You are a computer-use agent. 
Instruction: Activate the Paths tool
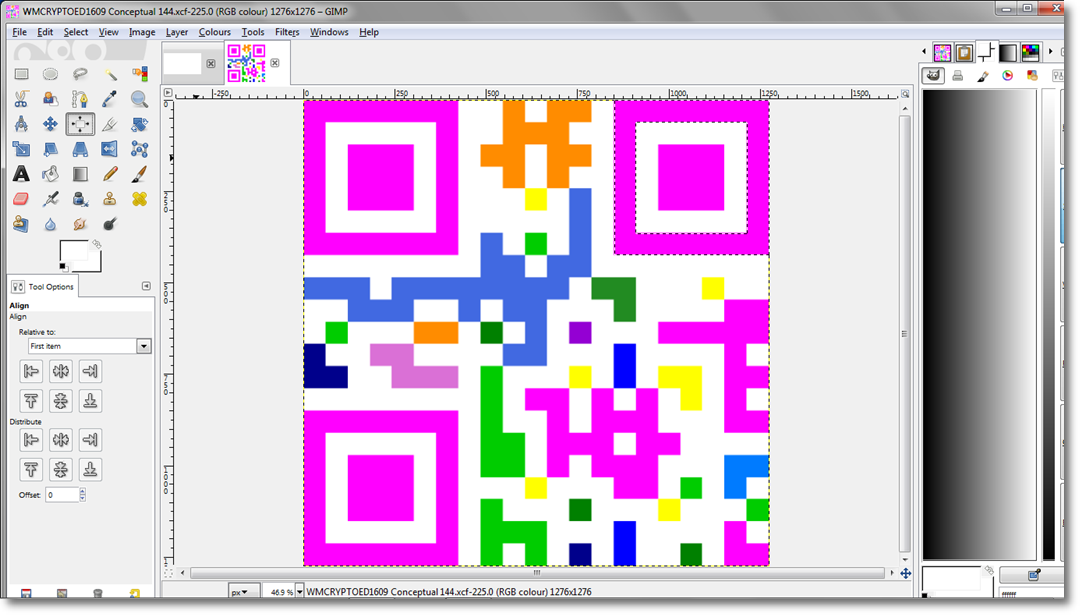click(x=80, y=99)
